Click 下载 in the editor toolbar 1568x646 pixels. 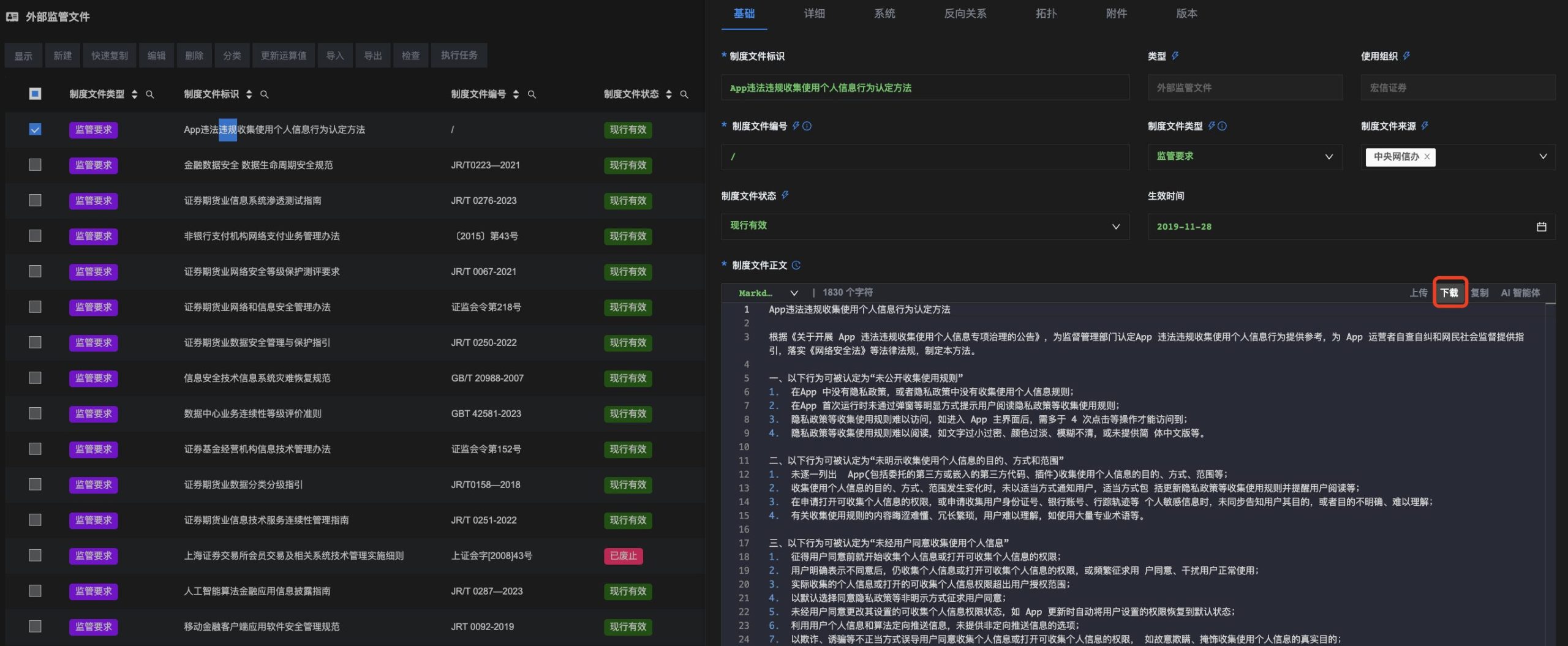[1449, 293]
